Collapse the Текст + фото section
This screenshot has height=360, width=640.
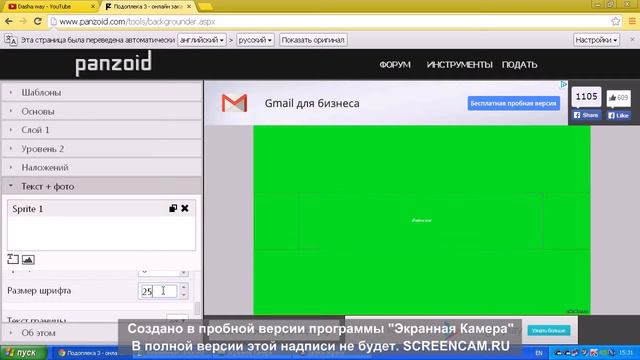click(102, 186)
